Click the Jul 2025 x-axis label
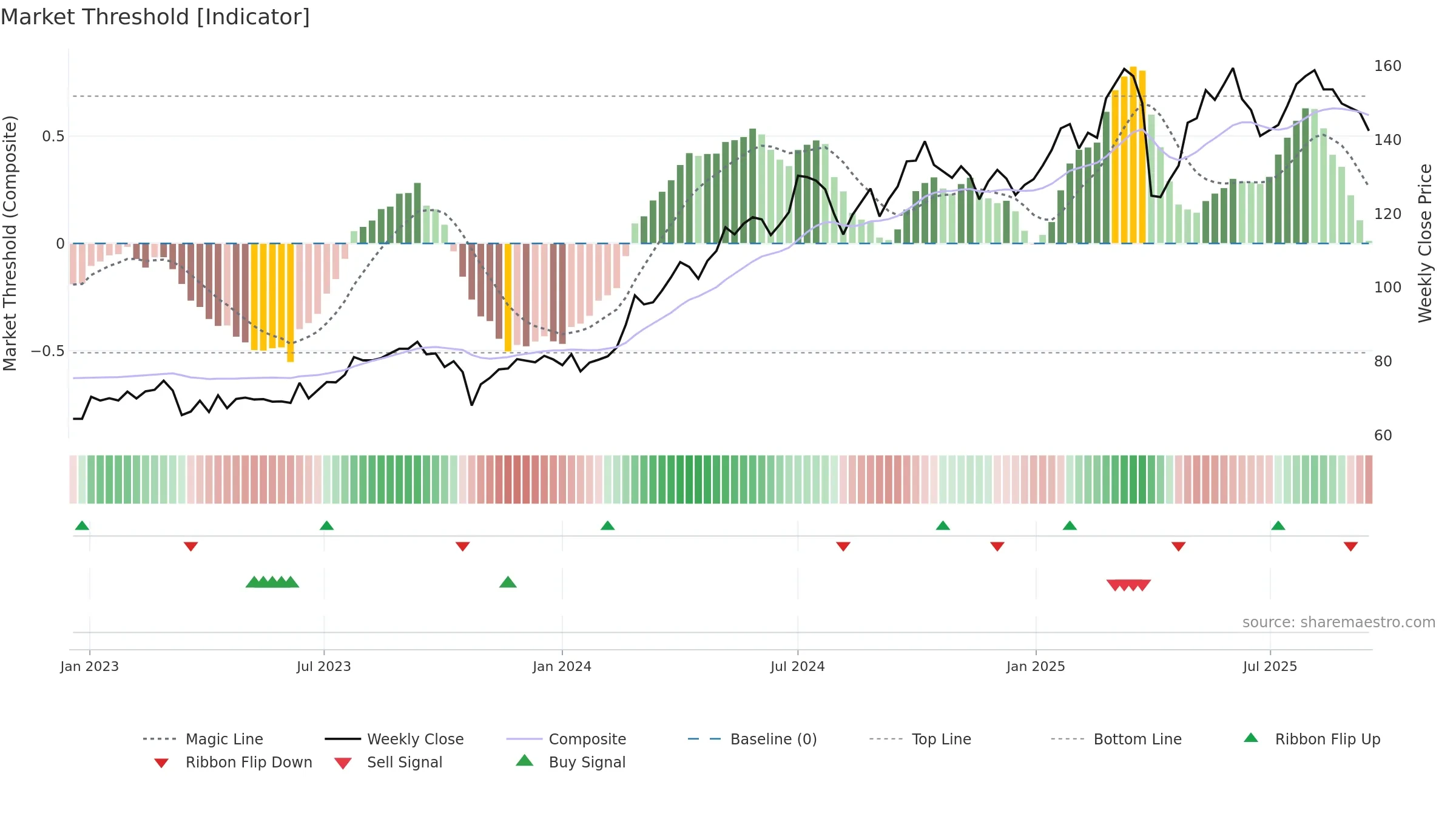The width and height of the screenshot is (1456, 819). click(1270, 666)
